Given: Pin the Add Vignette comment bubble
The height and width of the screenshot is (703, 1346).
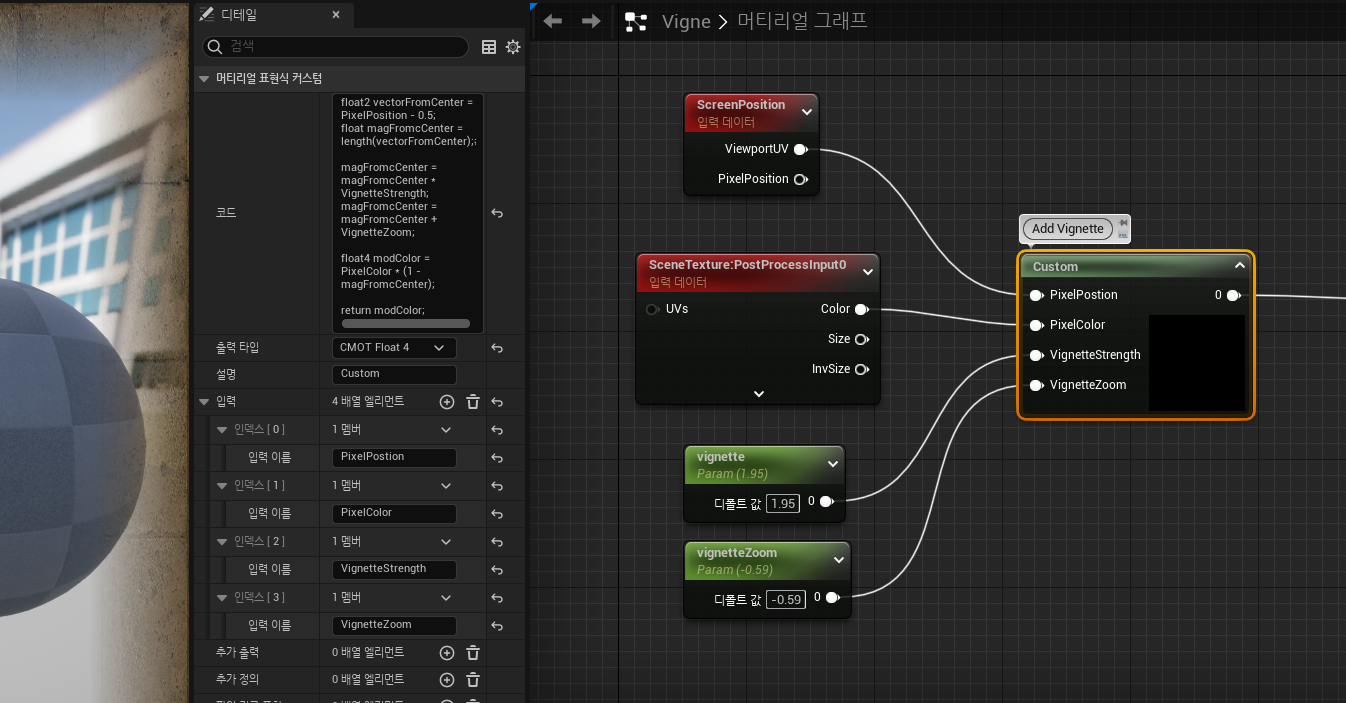Looking at the screenshot, I should 1124,222.
